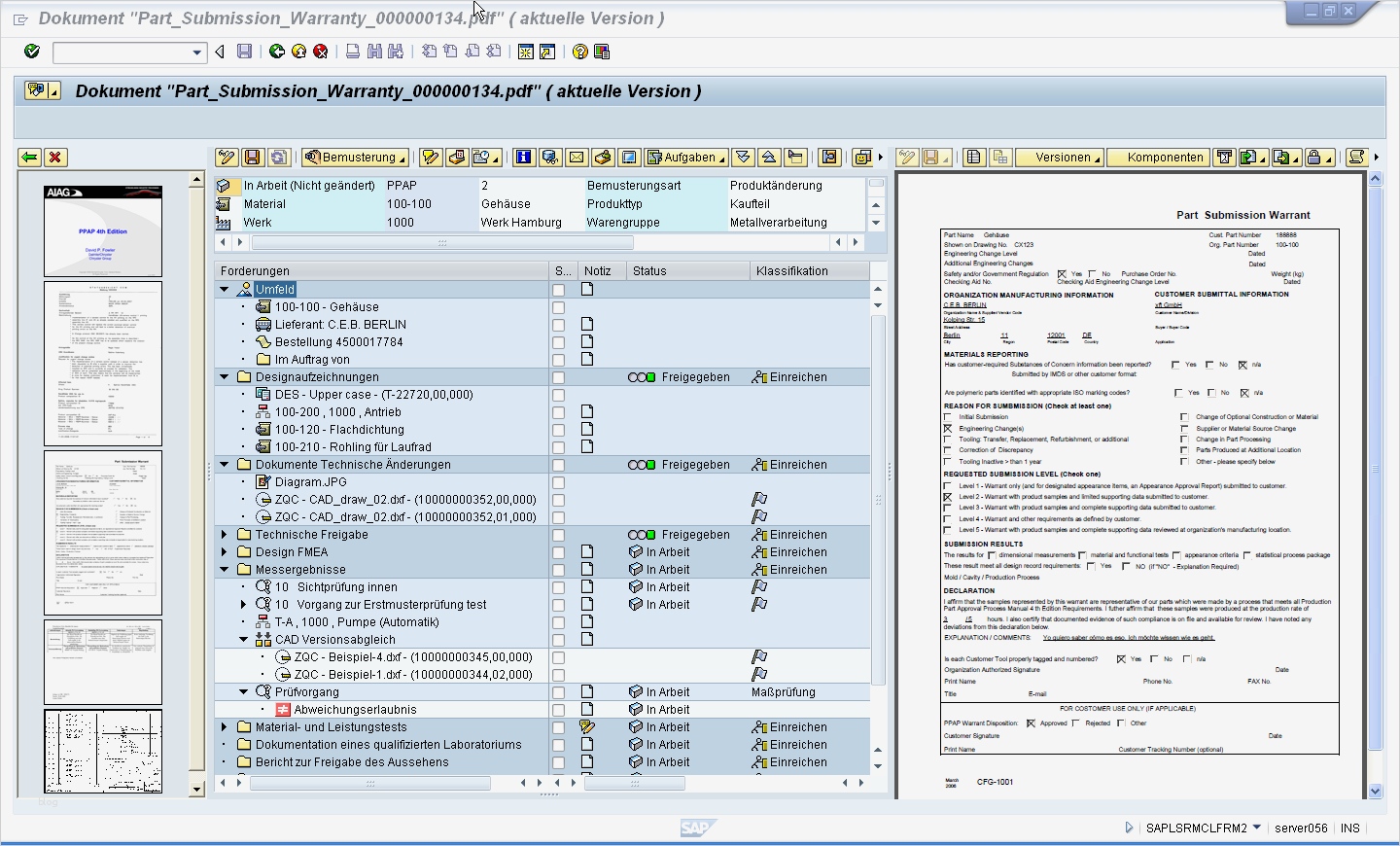Expand the Technische Freigabe folder

225,535
